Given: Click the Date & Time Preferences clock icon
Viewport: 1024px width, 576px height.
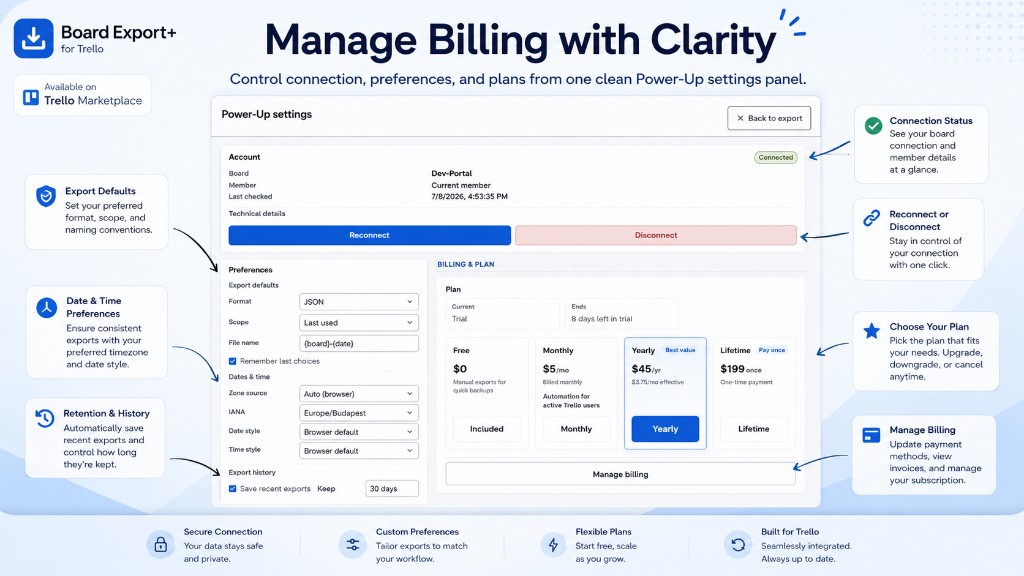Looking at the screenshot, I should tap(46, 308).
